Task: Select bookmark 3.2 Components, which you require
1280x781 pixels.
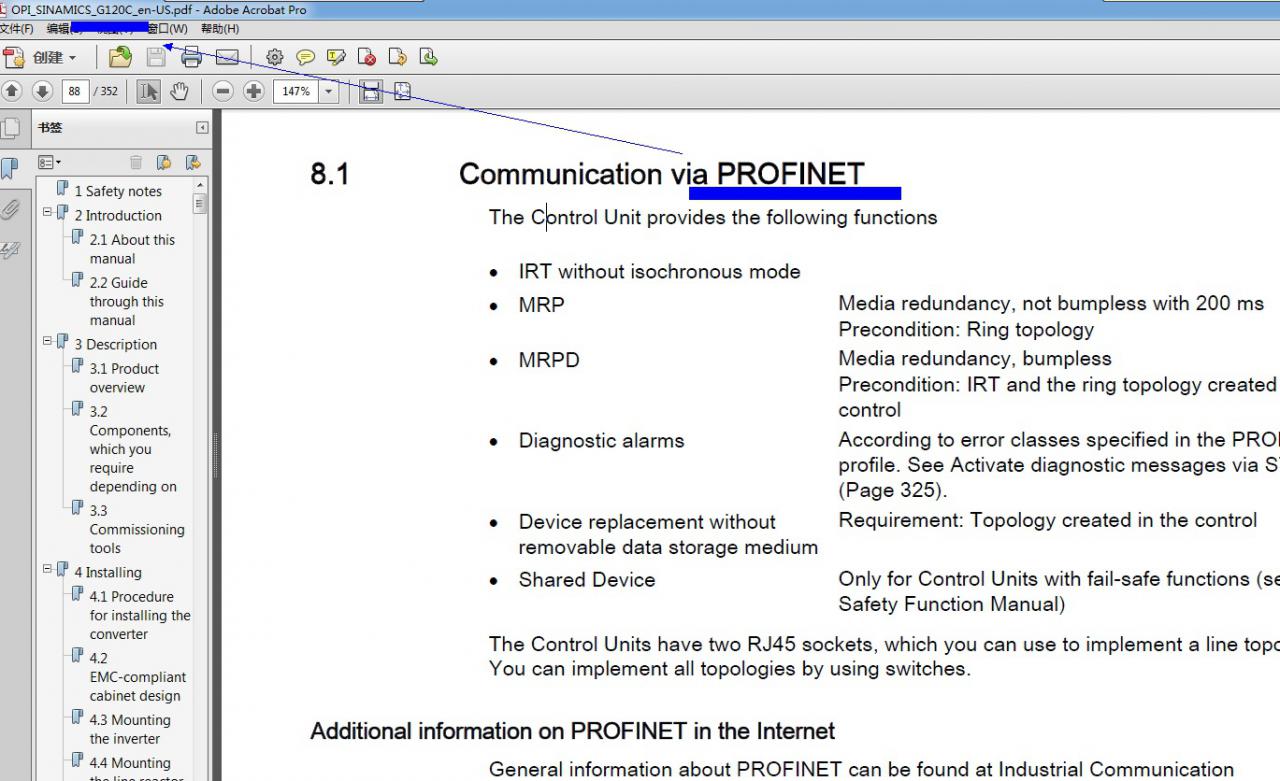Action: pos(133,449)
